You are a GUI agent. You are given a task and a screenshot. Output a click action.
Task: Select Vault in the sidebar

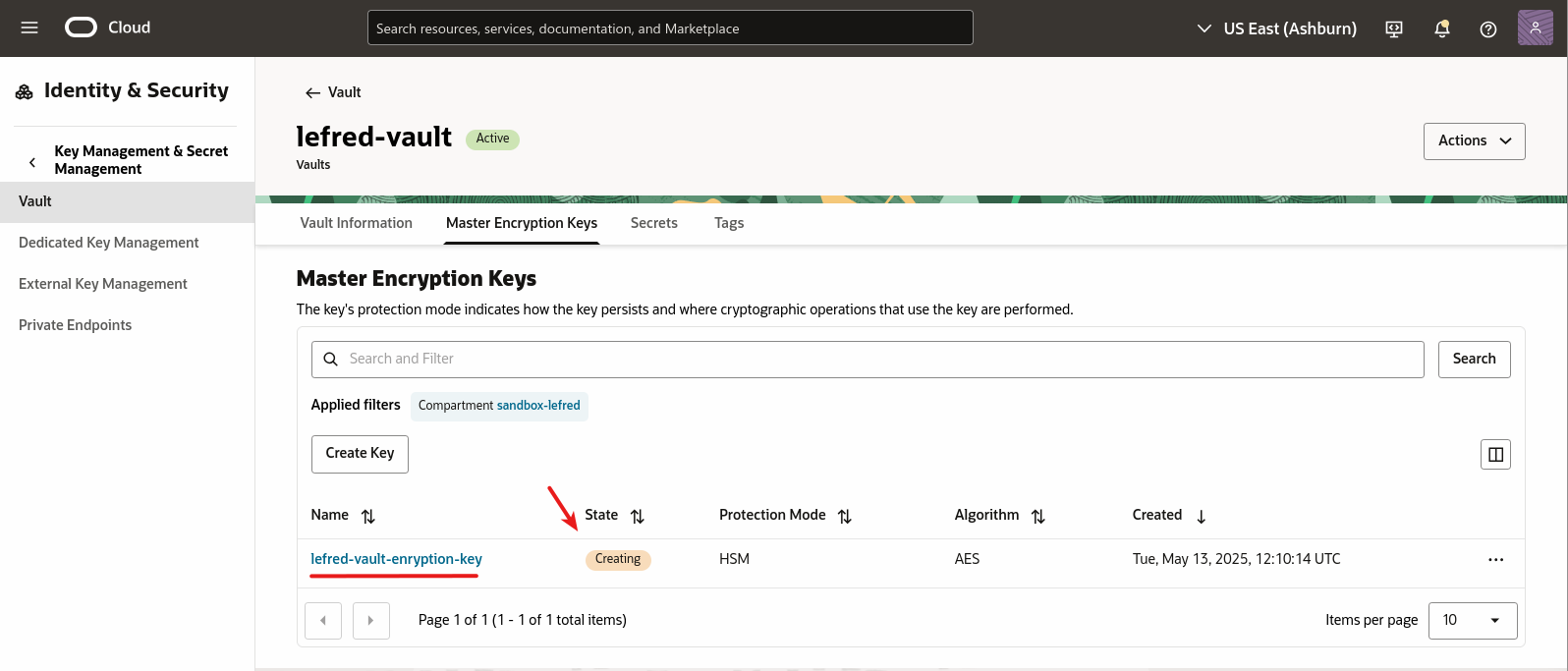(x=127, y=201)
